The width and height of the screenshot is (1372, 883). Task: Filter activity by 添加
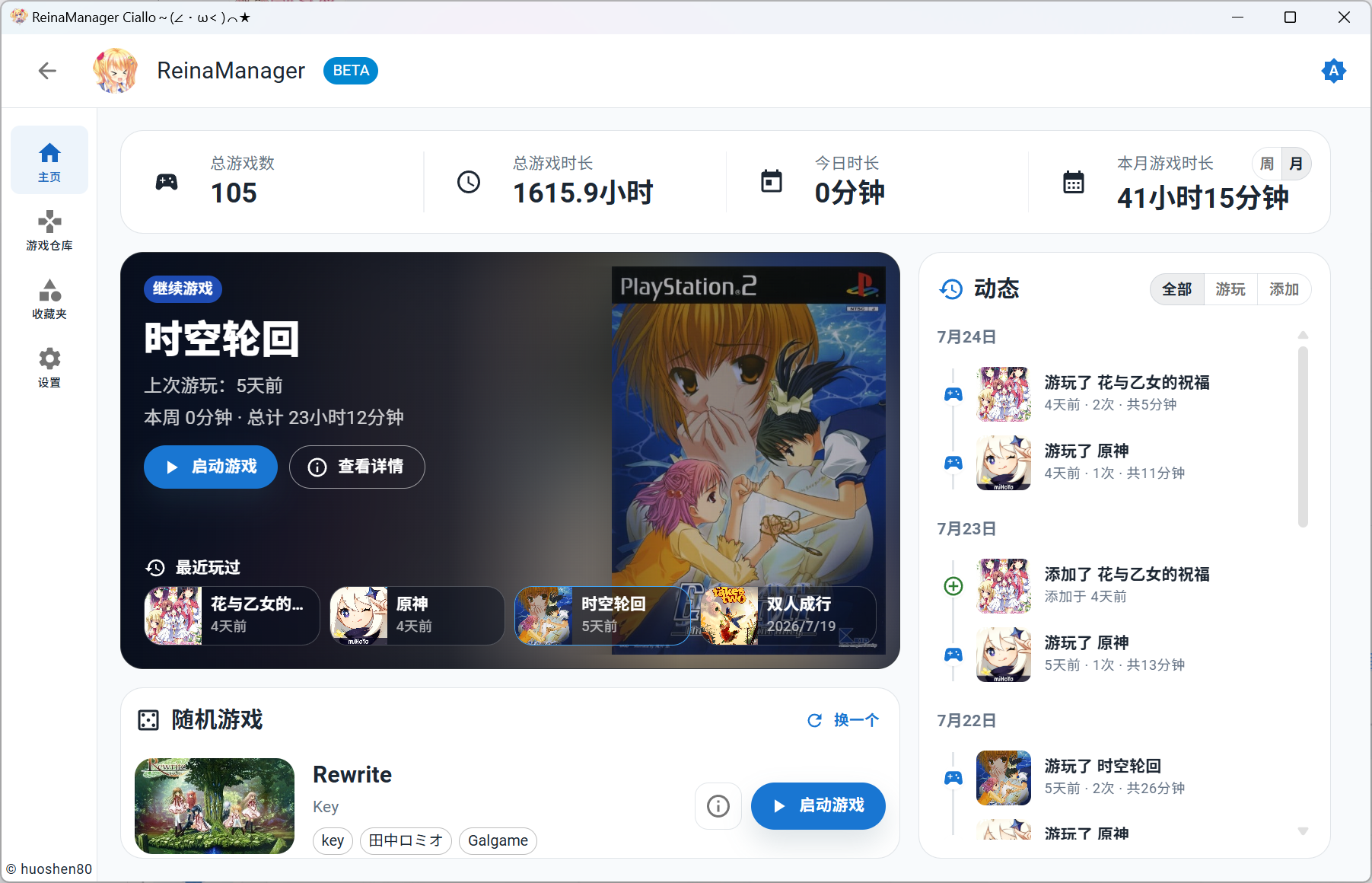pyautogui.click(x=1284, y=289)
